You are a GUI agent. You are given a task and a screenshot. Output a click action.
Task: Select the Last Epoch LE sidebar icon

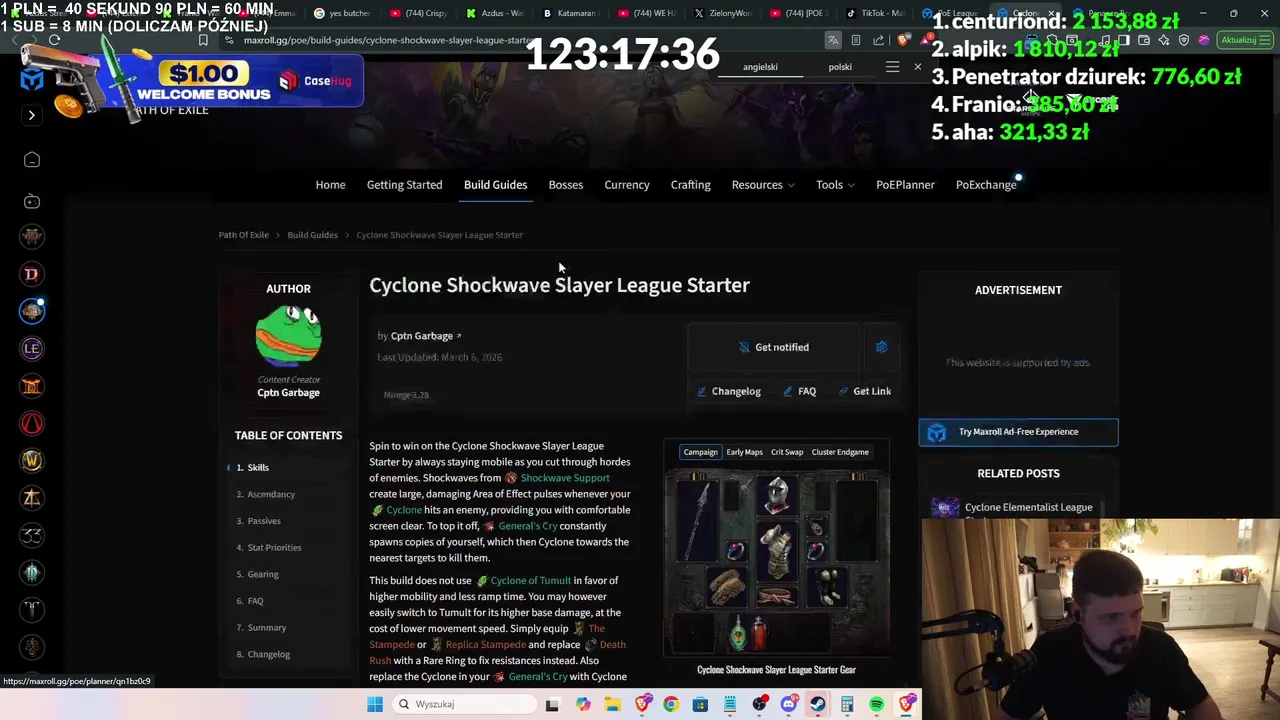(x=31, y=348)
